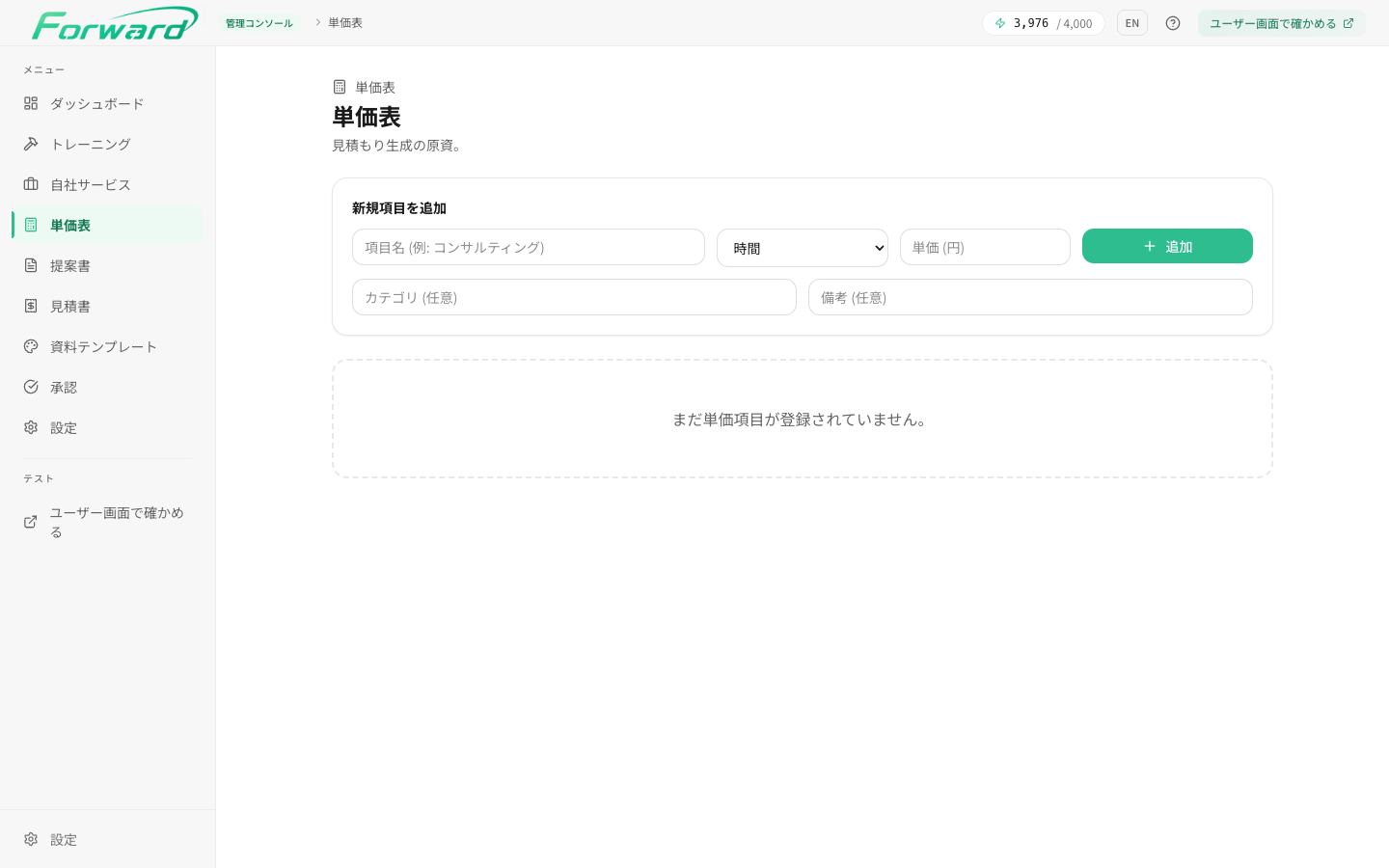
Task: Click the breadcrumb chevron separator
Action: click(317, 22)
